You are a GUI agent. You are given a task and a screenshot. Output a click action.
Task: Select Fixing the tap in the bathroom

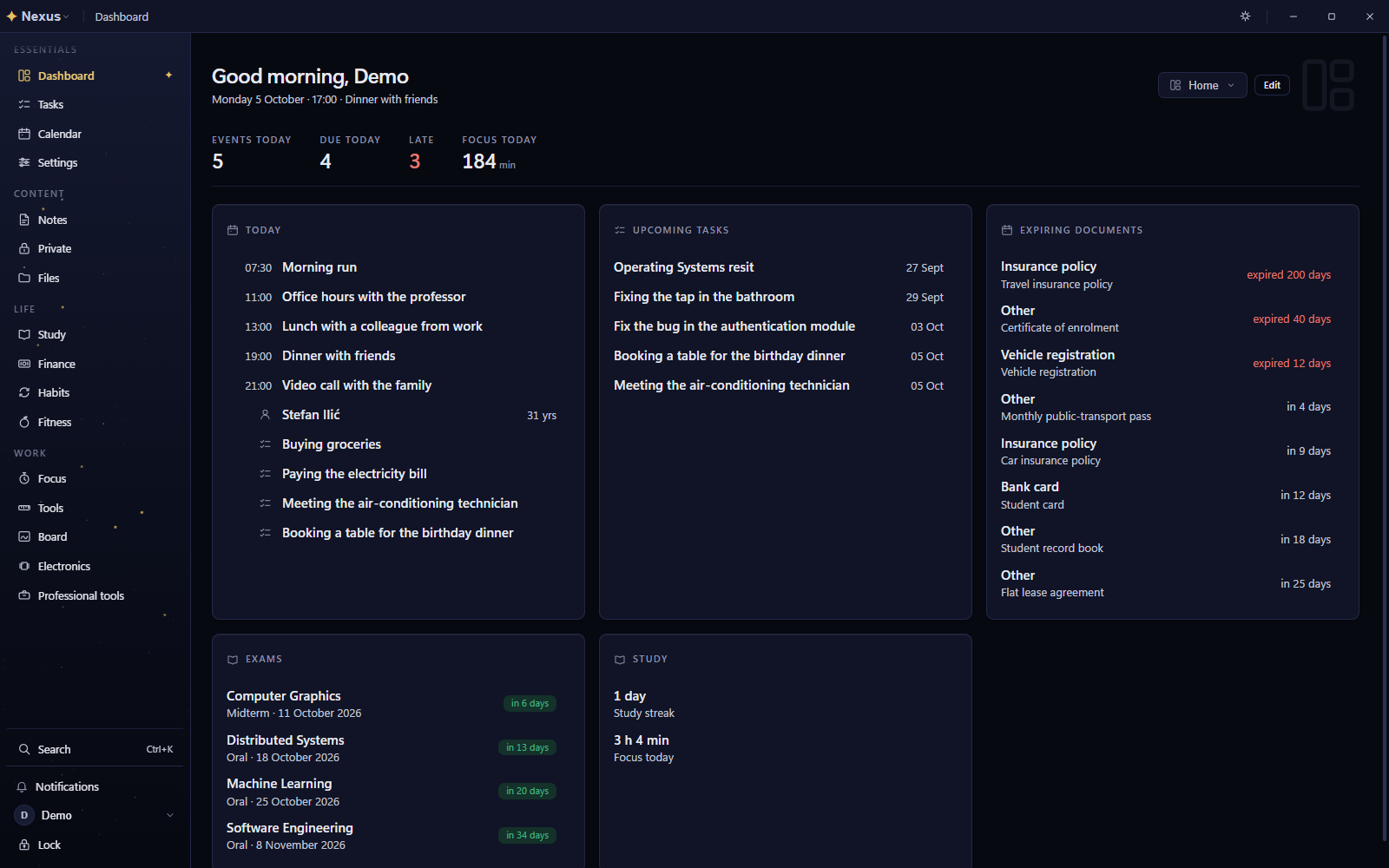tap(779, 297)
